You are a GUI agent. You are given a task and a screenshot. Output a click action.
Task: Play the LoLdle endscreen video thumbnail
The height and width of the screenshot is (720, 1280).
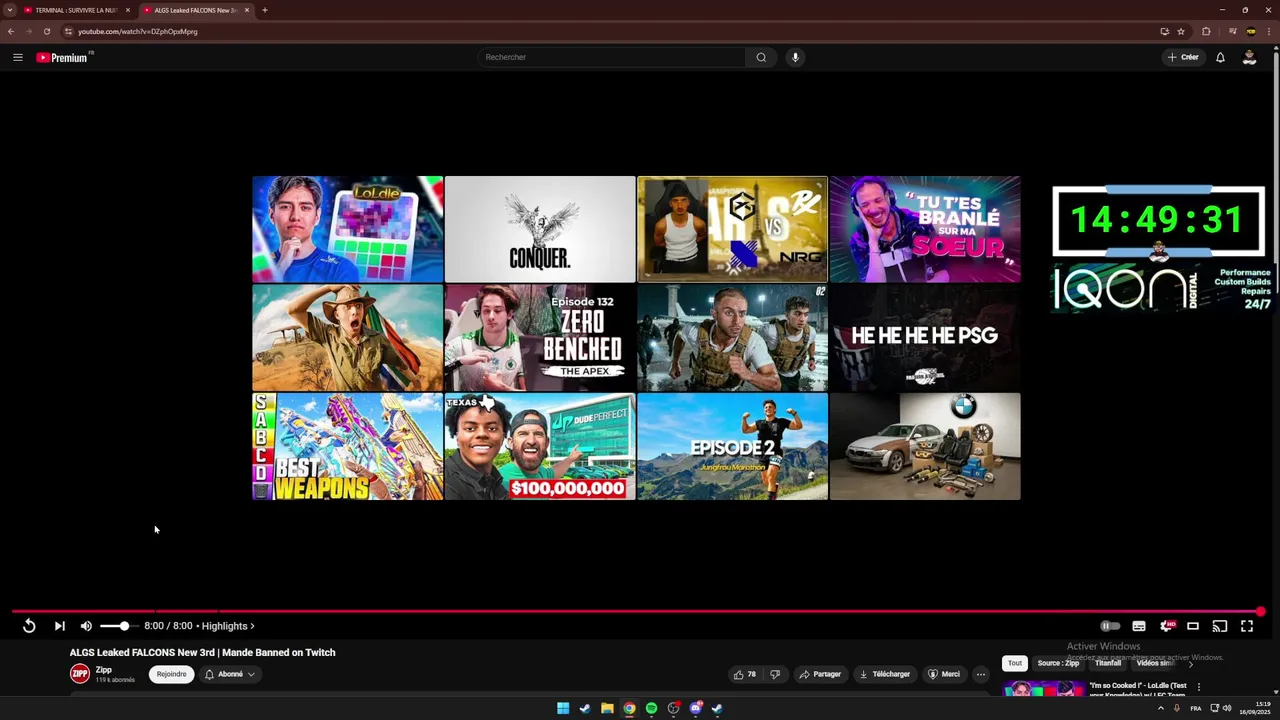click(347, 229)
